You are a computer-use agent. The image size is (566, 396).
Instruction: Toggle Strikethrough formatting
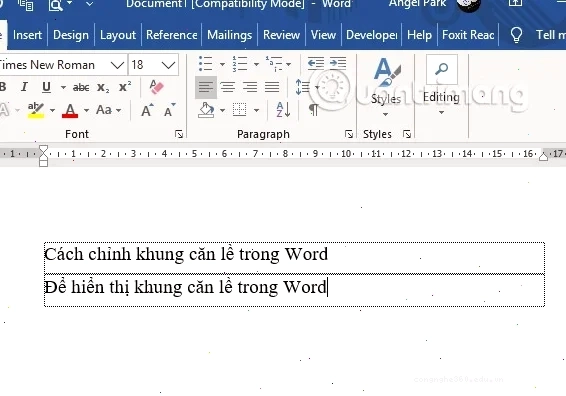point(81,87)
